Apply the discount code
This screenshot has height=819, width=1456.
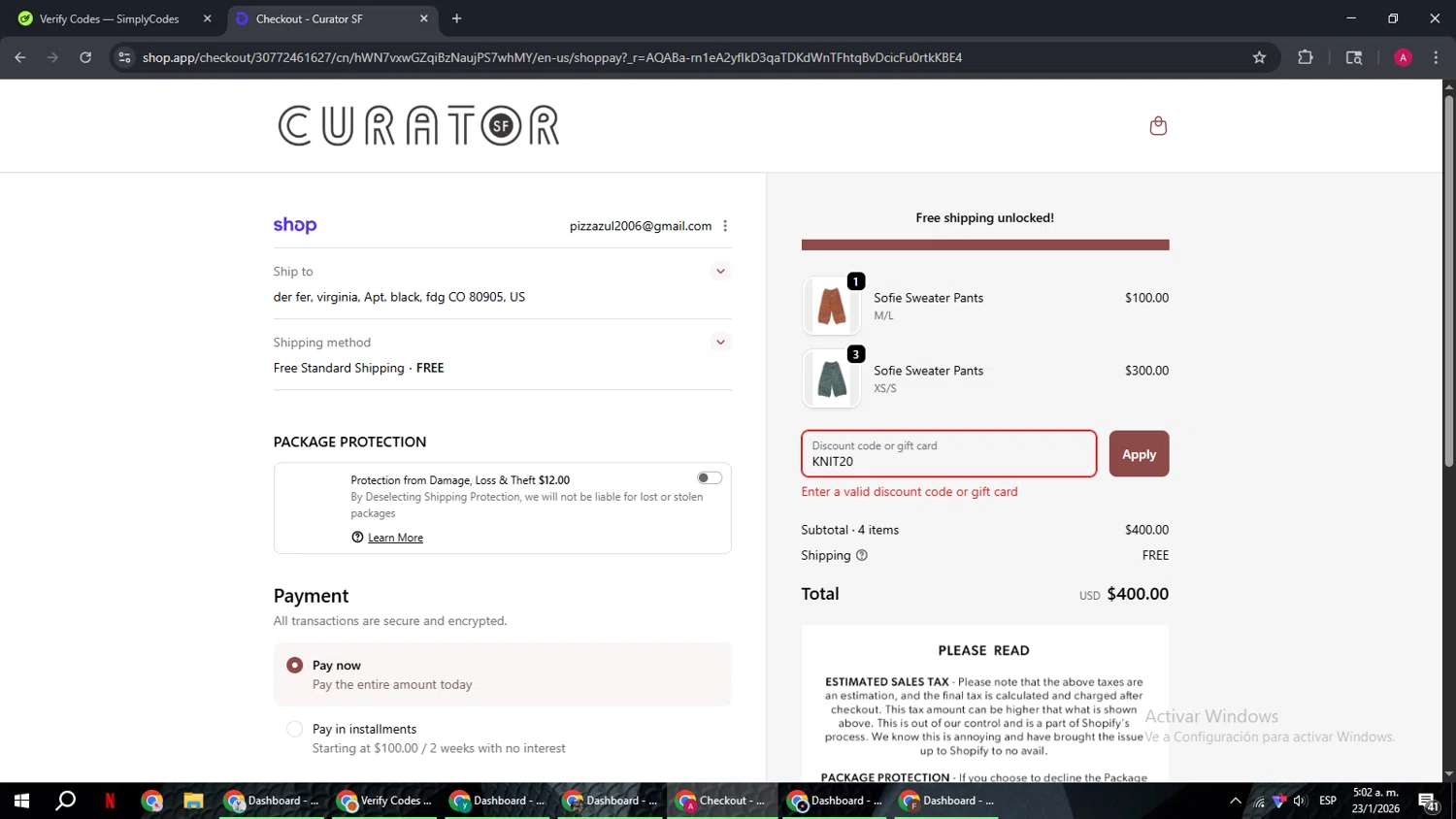coord(1139,454)
